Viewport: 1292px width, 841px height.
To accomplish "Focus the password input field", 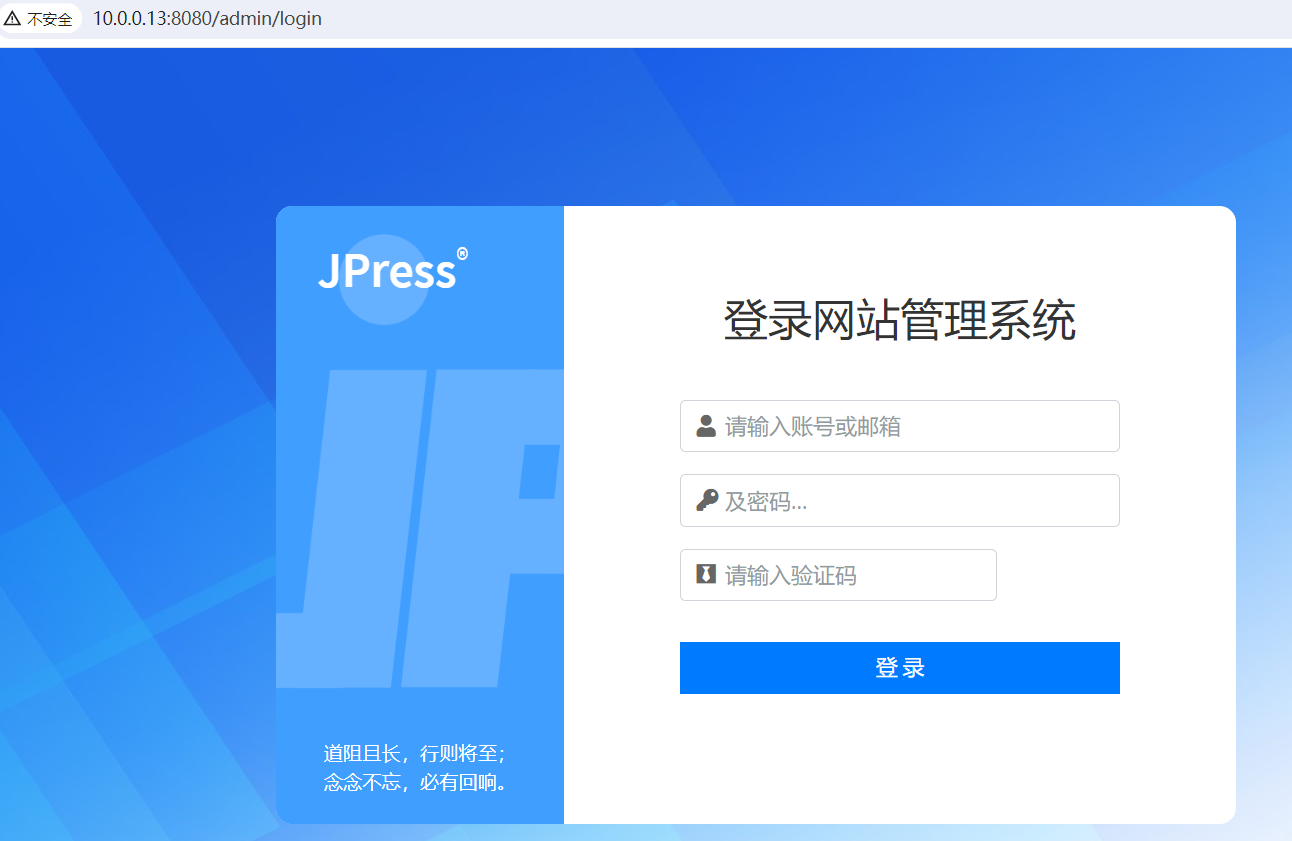I will click(x=900, y=500).
